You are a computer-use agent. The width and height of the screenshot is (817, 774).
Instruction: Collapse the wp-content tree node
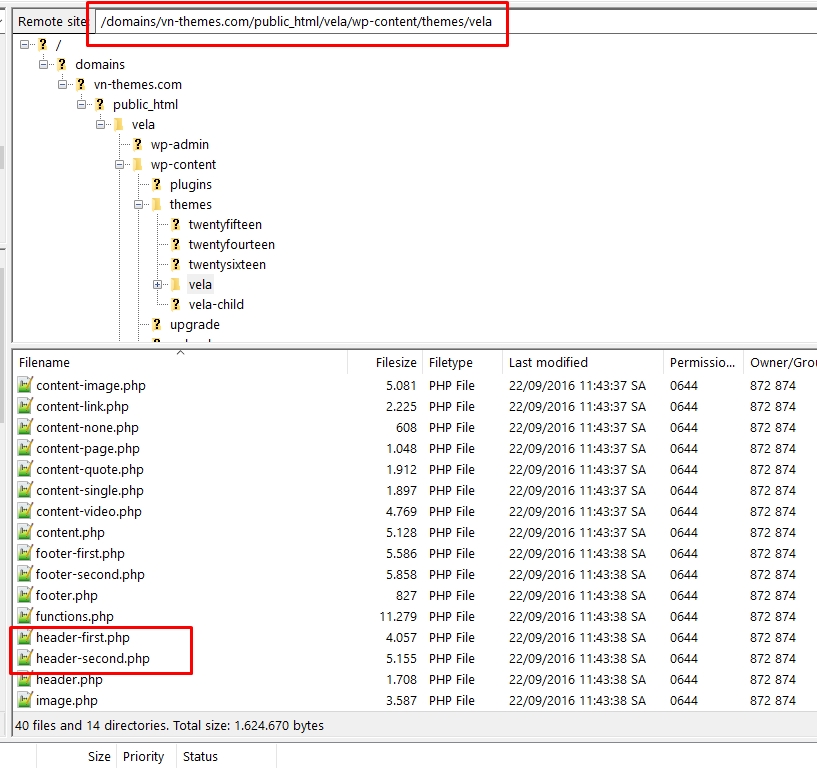coord(120,165)
